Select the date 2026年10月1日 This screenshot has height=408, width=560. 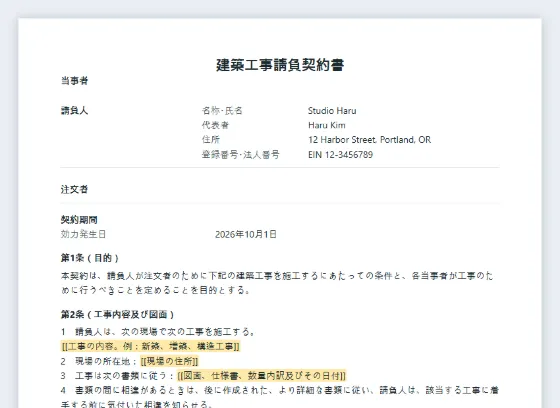246,234
